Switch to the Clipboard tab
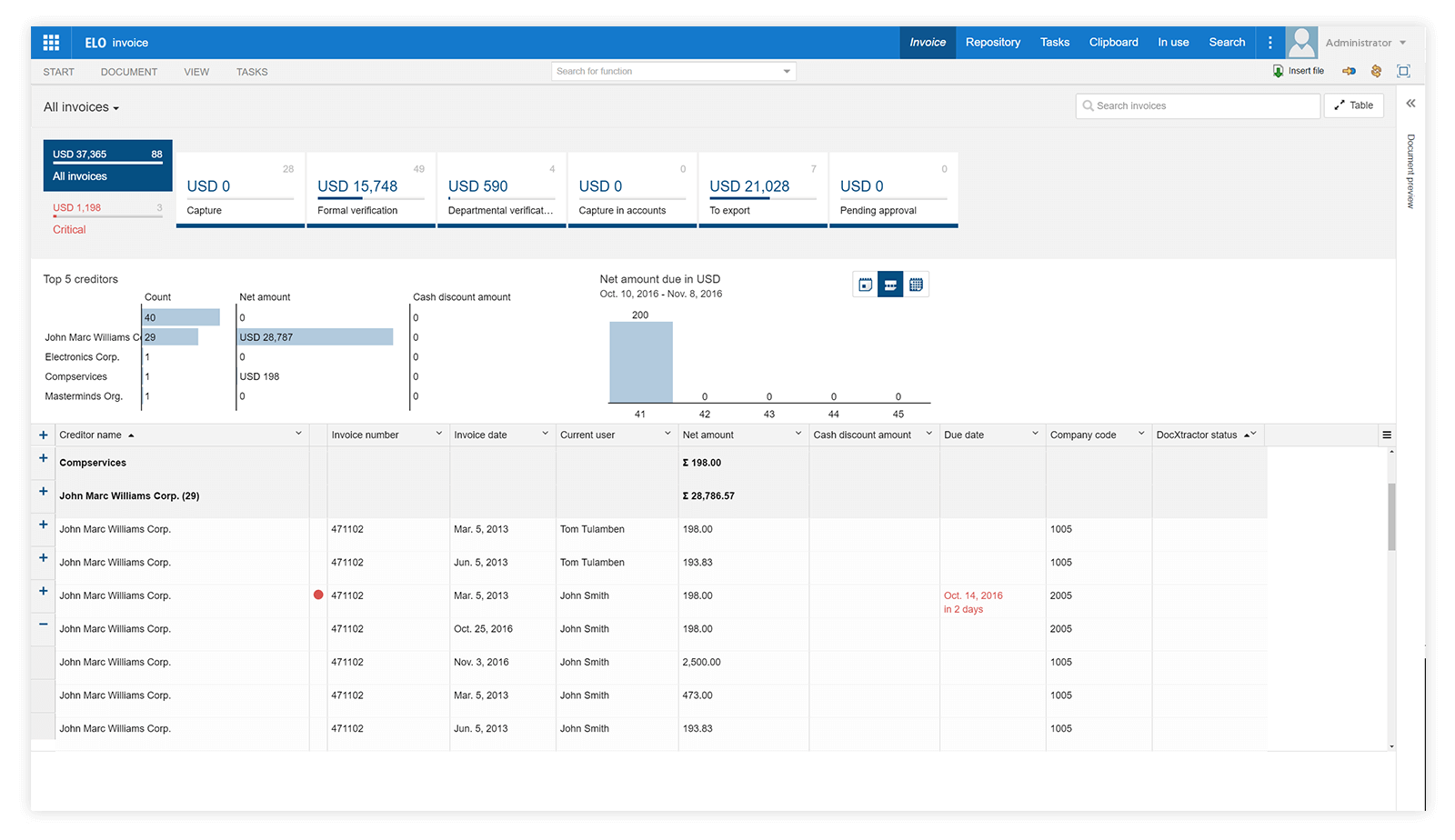The image size is (1455, 840). (1114, 43)
